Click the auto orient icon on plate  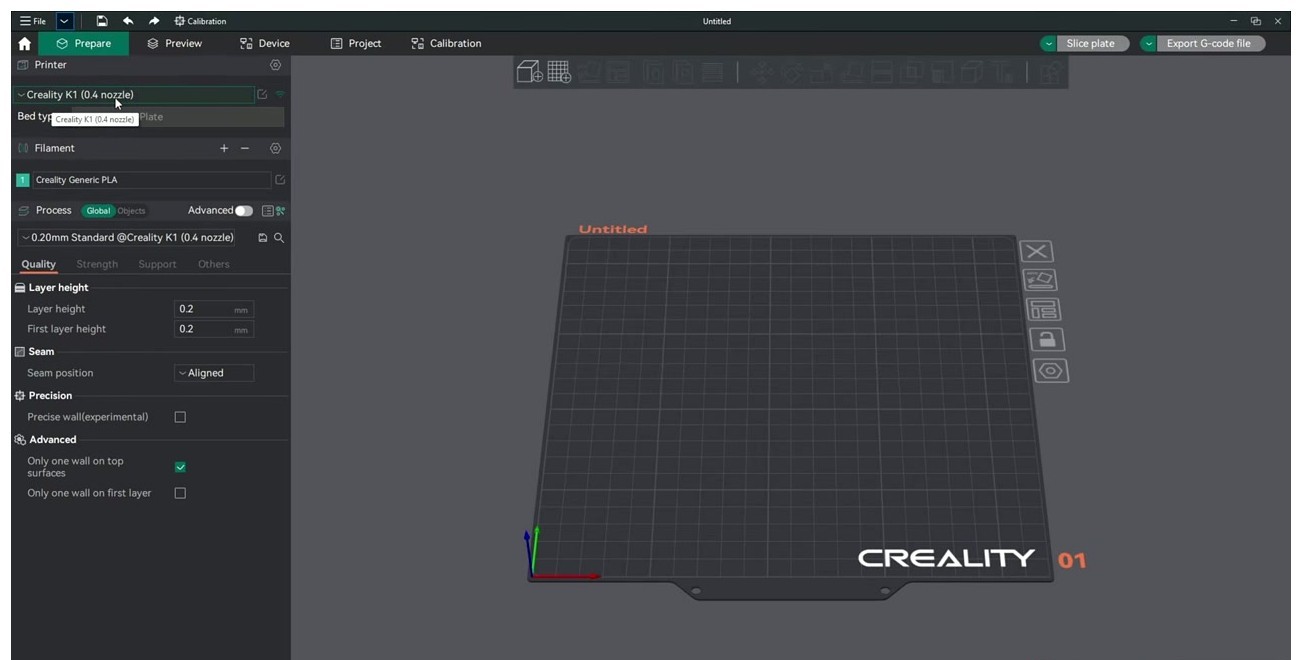(1040, 281)
